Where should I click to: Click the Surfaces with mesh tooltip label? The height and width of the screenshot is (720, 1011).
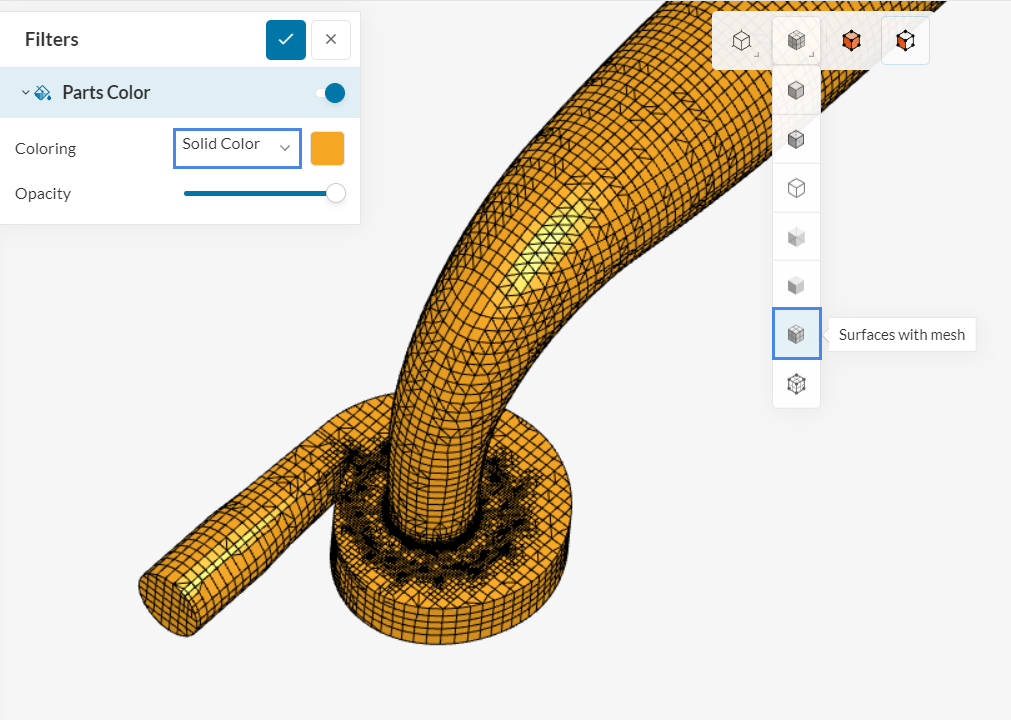(x=901, y=334)
